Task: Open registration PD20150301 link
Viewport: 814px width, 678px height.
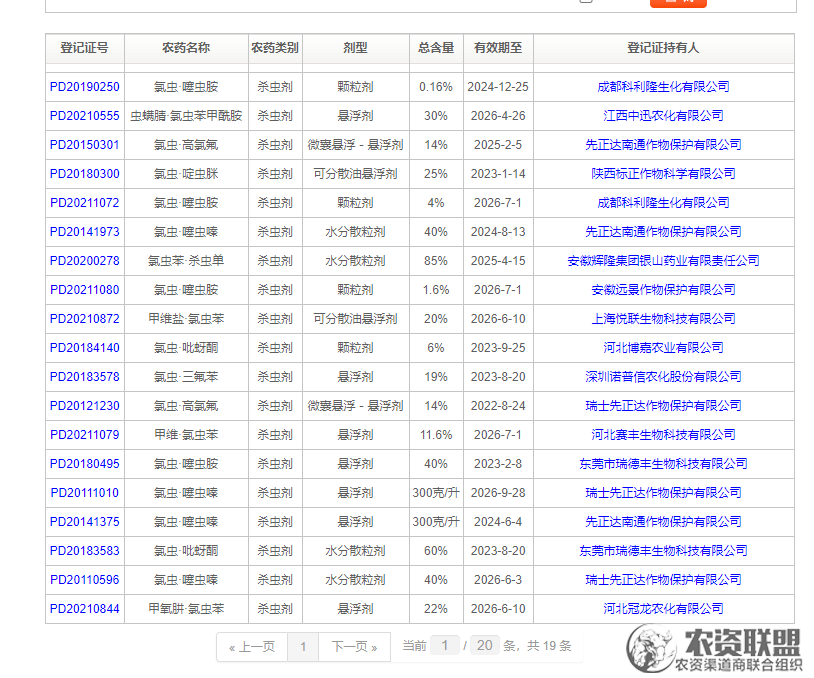Action: (85, 145)
